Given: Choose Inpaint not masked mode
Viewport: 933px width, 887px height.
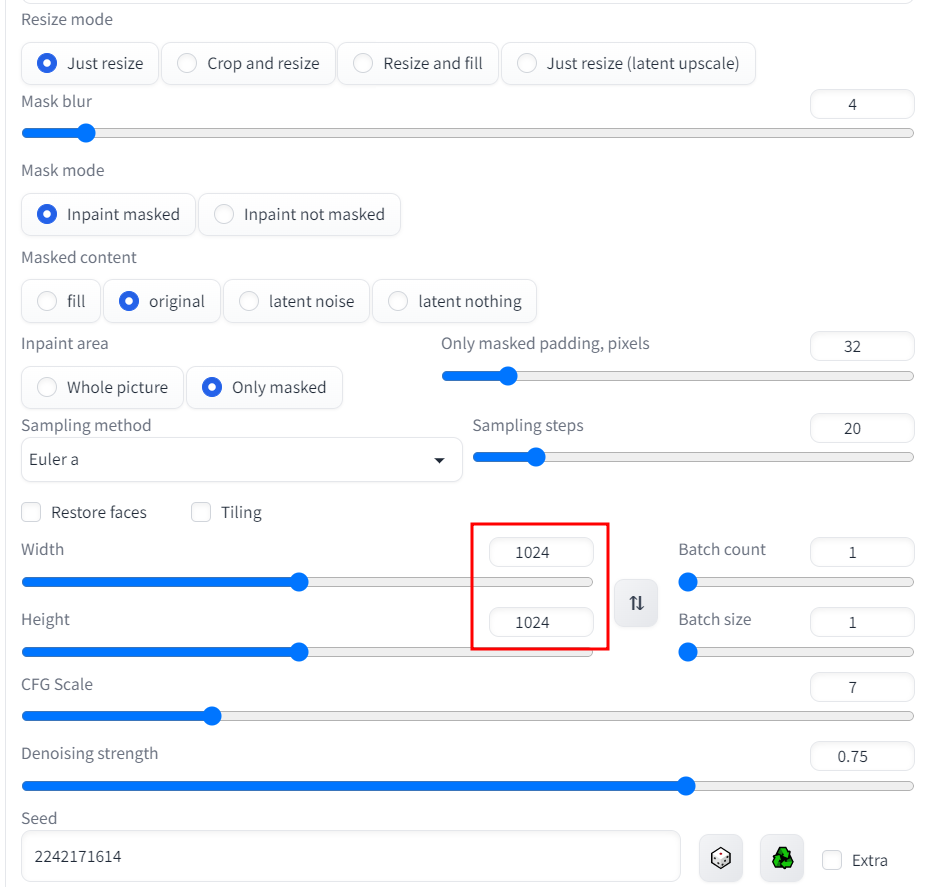Looking at the screenshot, I should (299, 214).
